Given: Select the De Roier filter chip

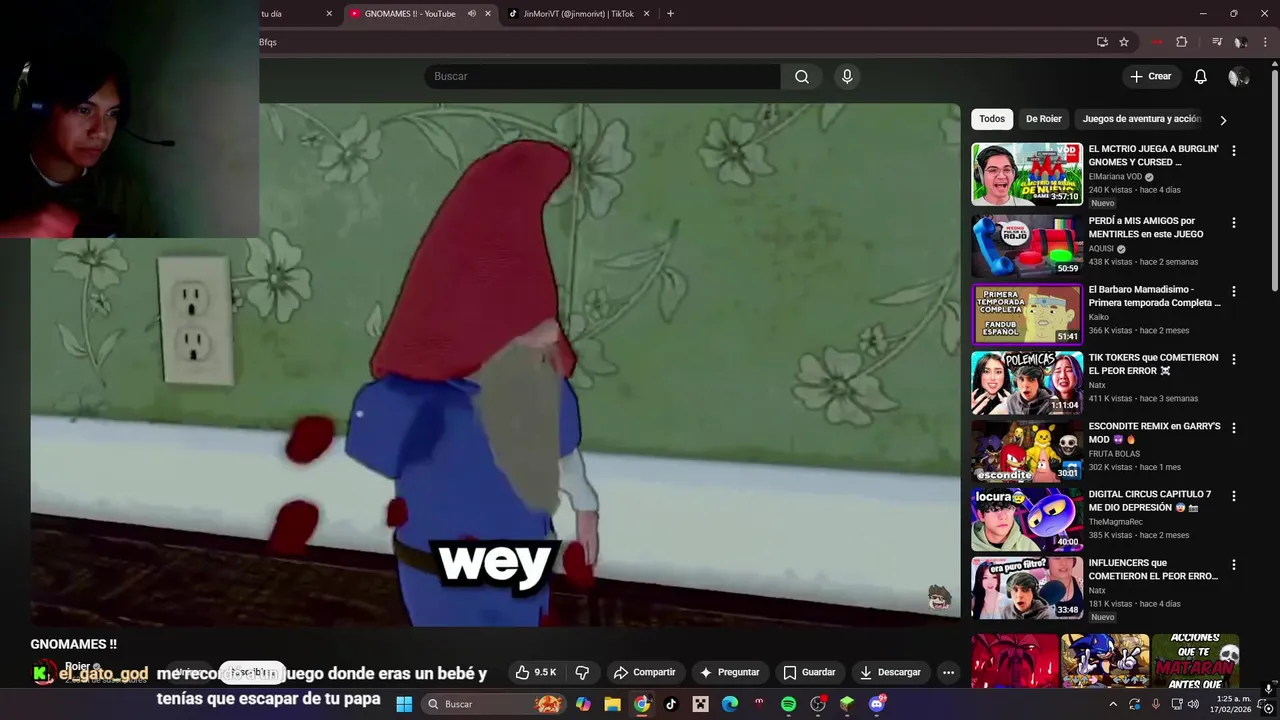Looking at the screenshot, I should tap(1043, 119).
